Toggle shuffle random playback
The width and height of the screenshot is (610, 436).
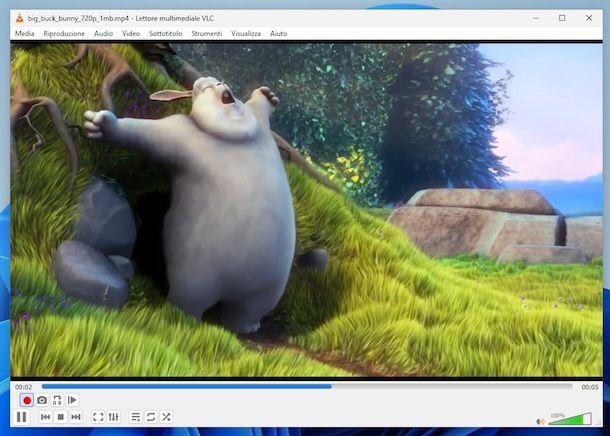(x=166, y=417)
